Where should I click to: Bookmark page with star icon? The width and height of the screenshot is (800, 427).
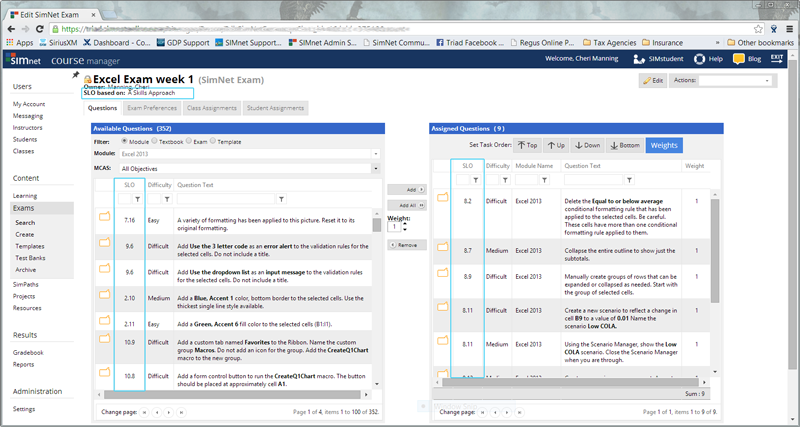(x=758, y=29)
